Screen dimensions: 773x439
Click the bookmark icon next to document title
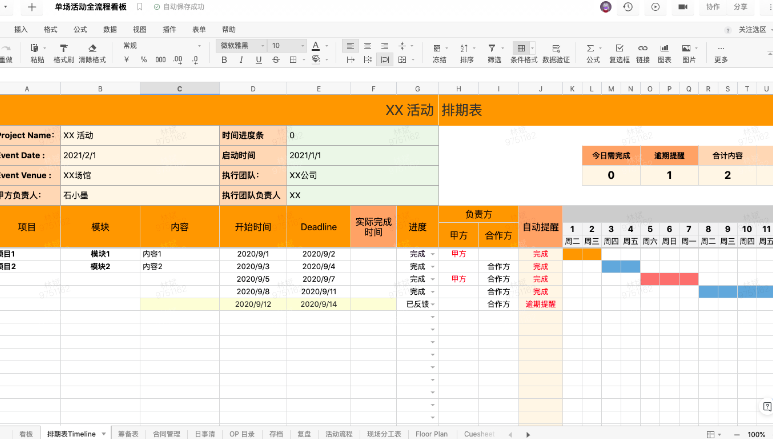tap(140, 7)
